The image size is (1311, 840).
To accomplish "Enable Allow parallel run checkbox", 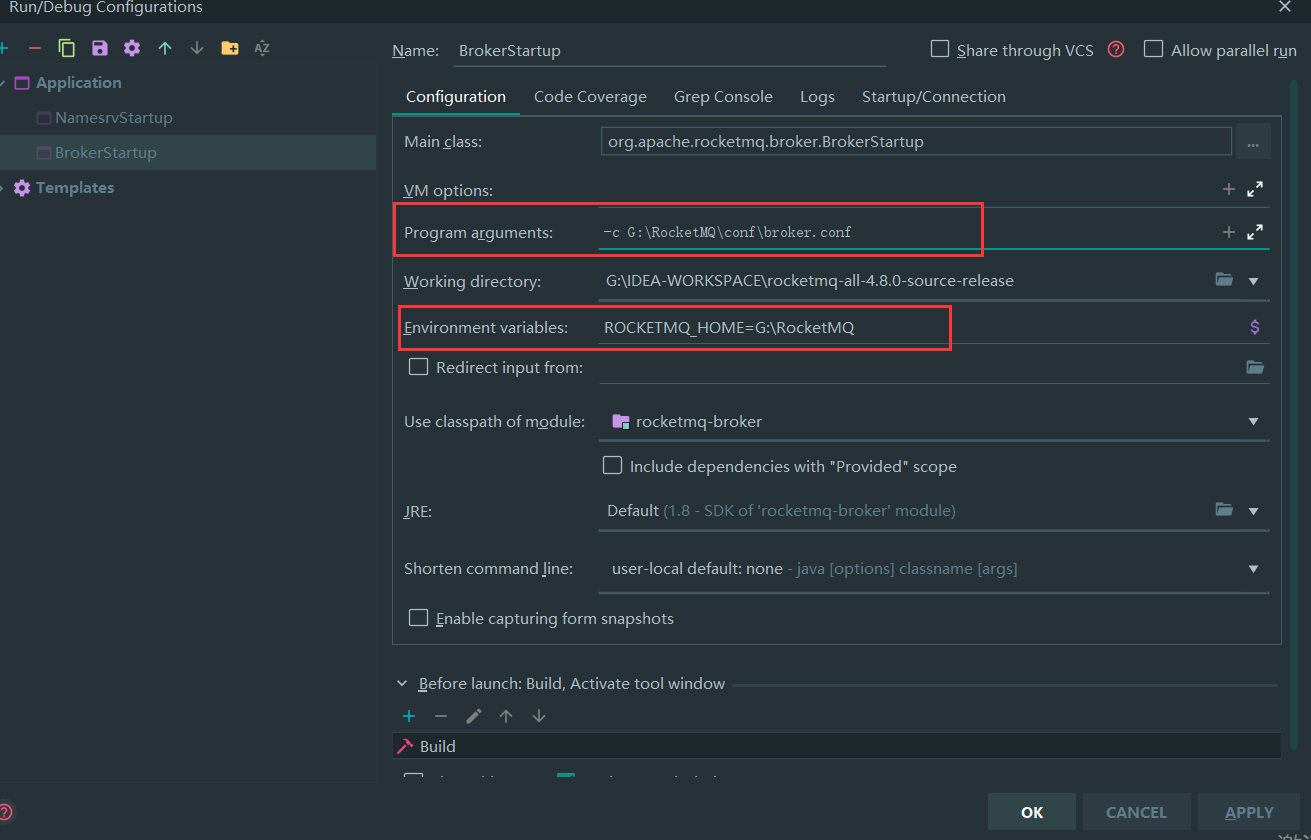I will point(1154,49).
